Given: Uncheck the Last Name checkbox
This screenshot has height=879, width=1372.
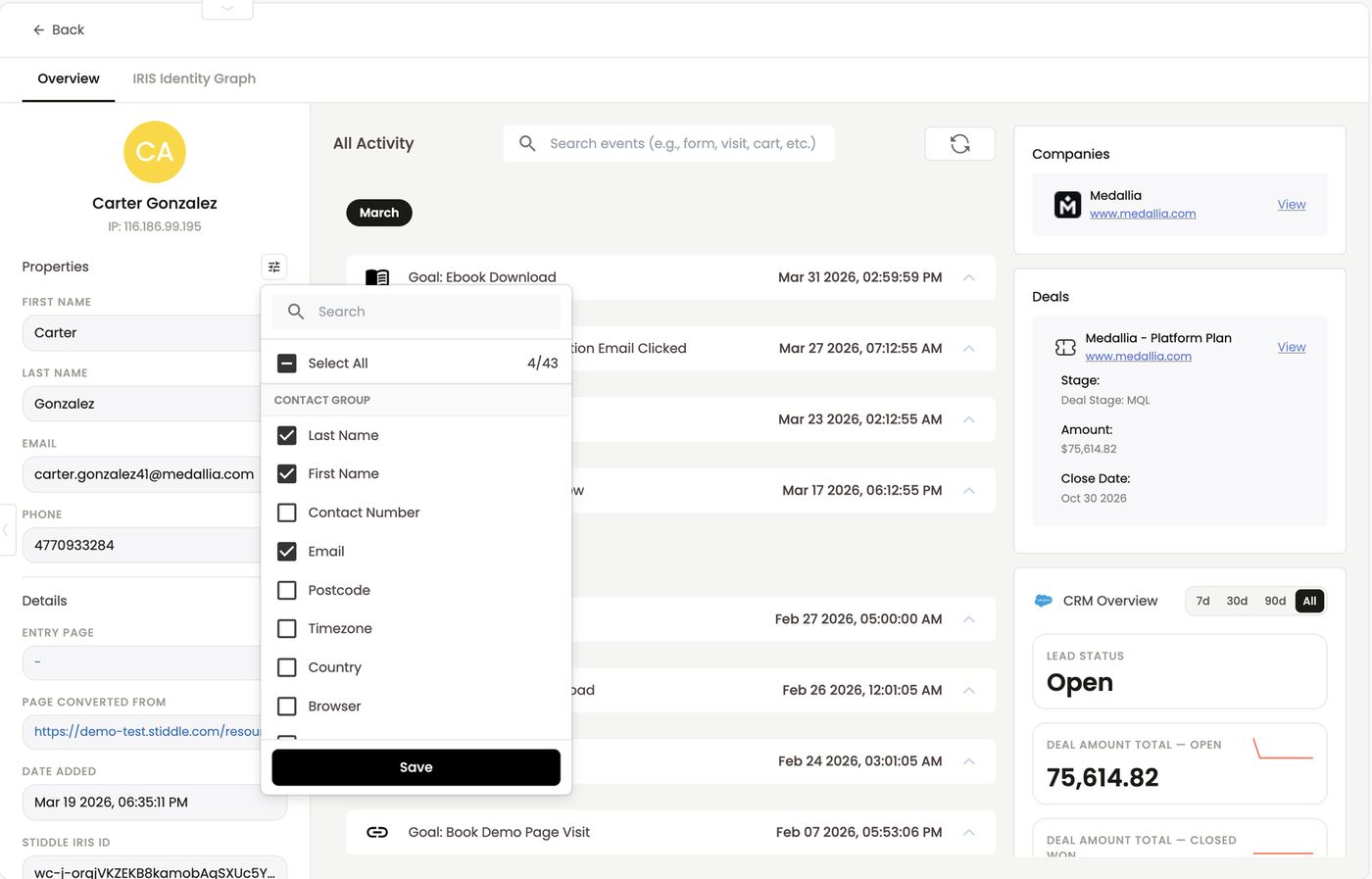Looking at the screenshot, I should tap(287, 435).
